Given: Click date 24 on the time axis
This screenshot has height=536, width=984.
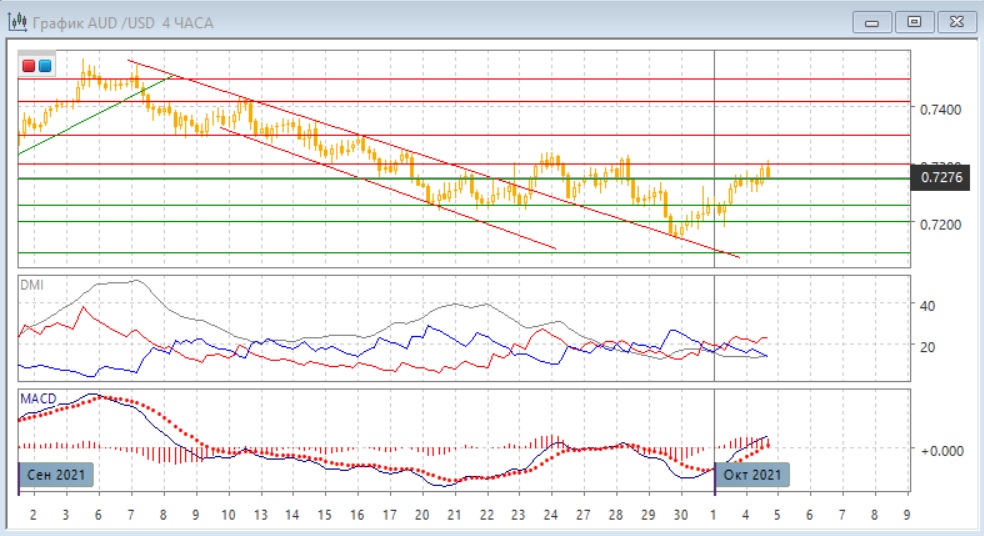Looking at the screenshot, I should (x=551, y=514).
